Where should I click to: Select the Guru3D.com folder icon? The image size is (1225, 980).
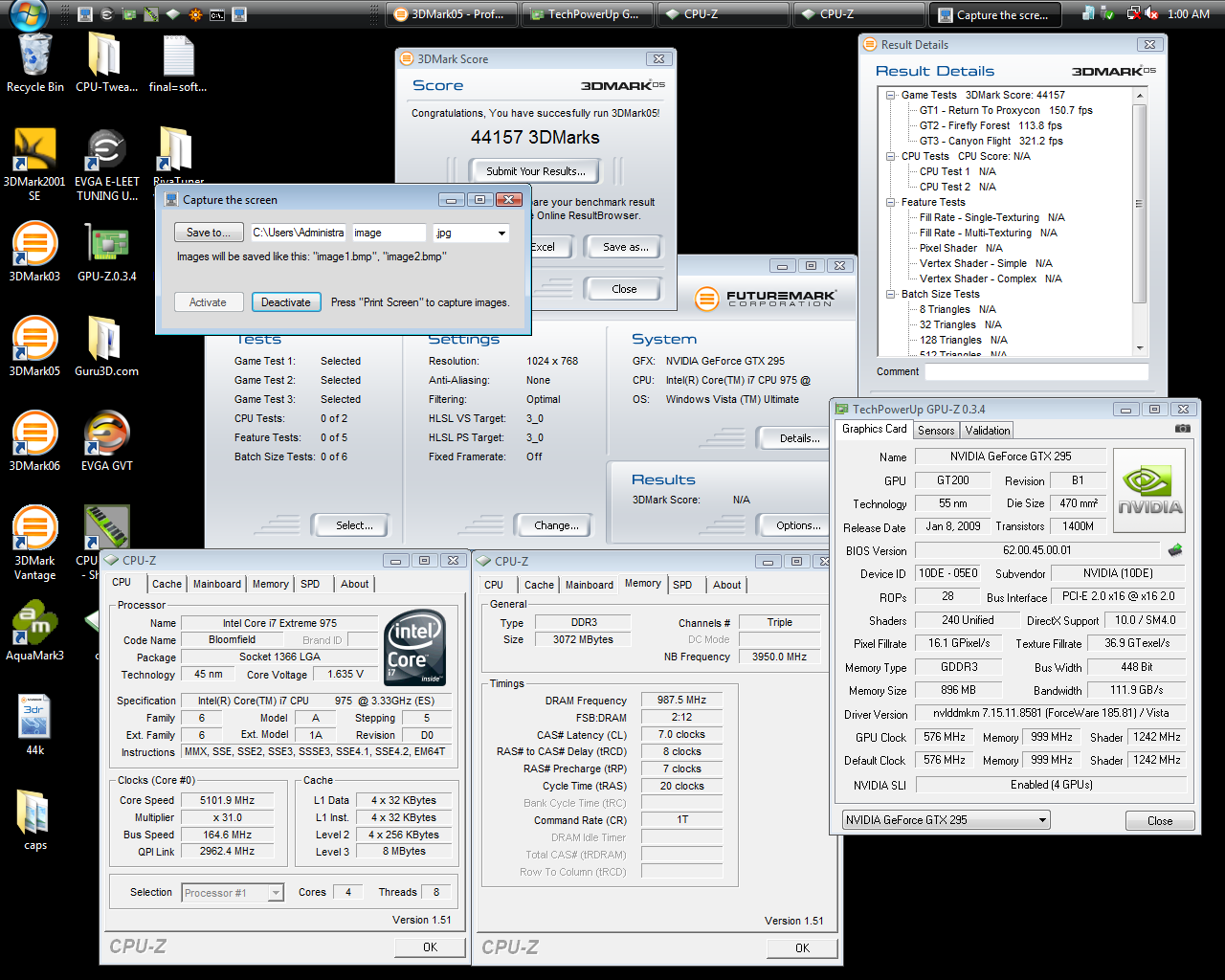tap(106, 346)
